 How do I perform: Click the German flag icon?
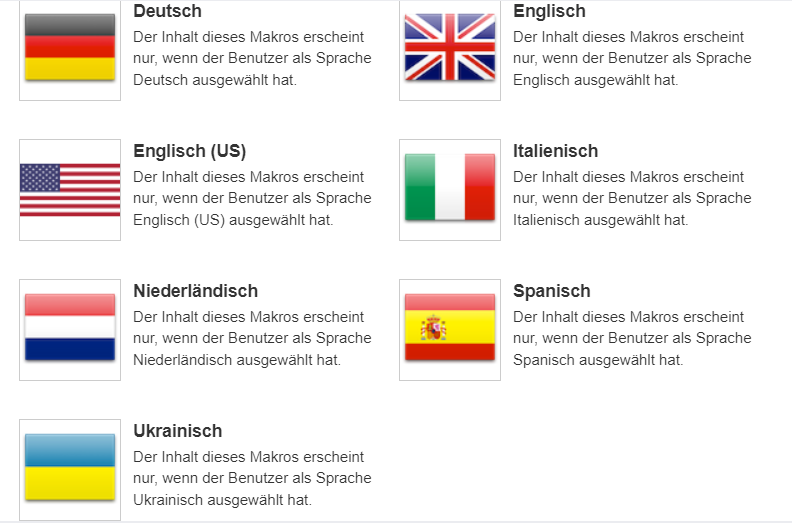point(70,48)
